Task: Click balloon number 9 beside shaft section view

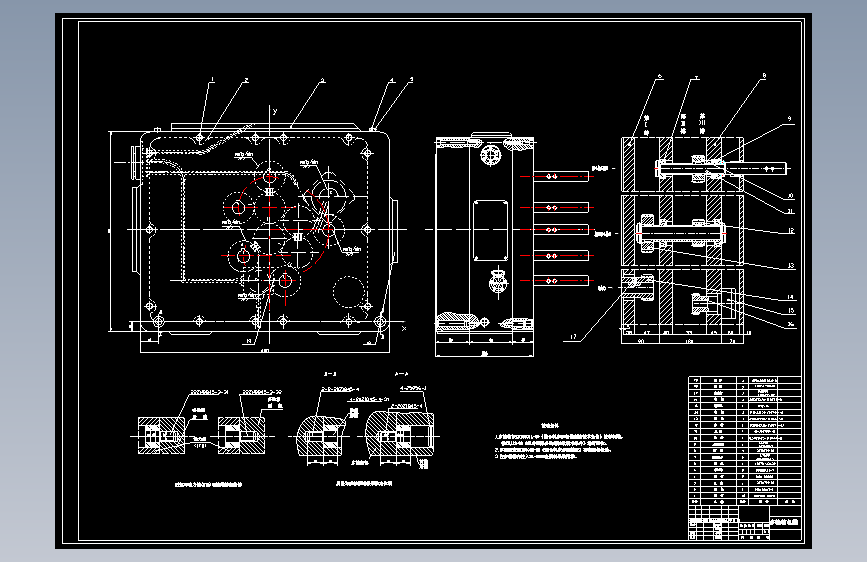Action: tap(790, 118)
